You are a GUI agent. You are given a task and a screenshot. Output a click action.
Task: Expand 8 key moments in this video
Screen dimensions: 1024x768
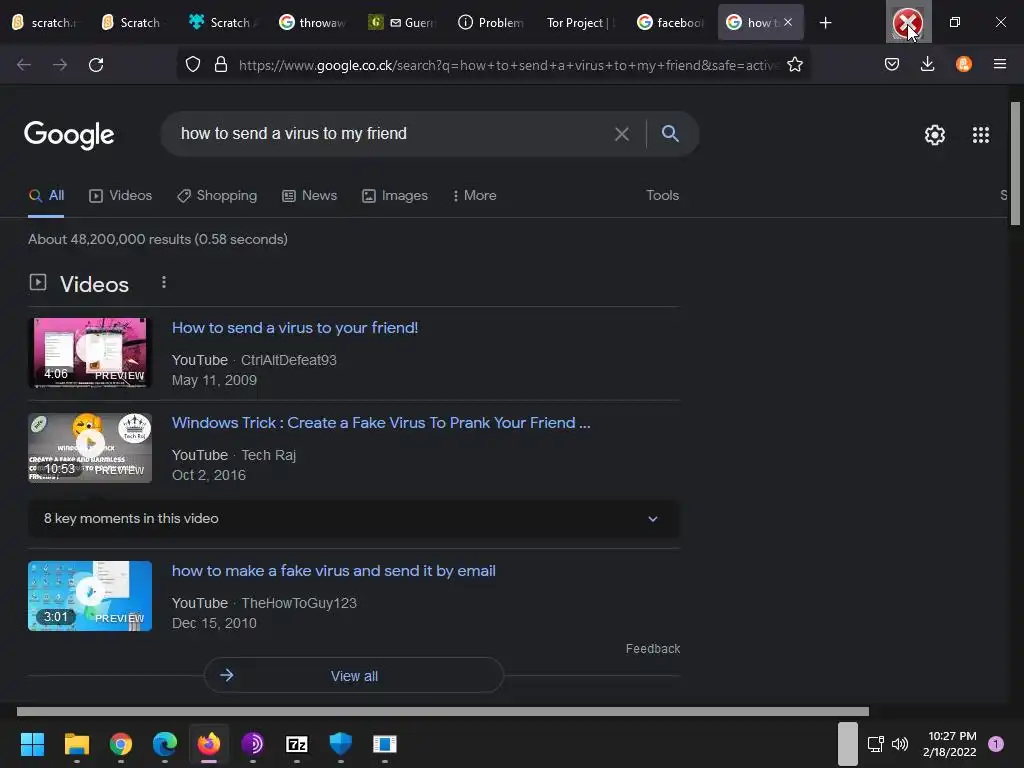[354, 519]
